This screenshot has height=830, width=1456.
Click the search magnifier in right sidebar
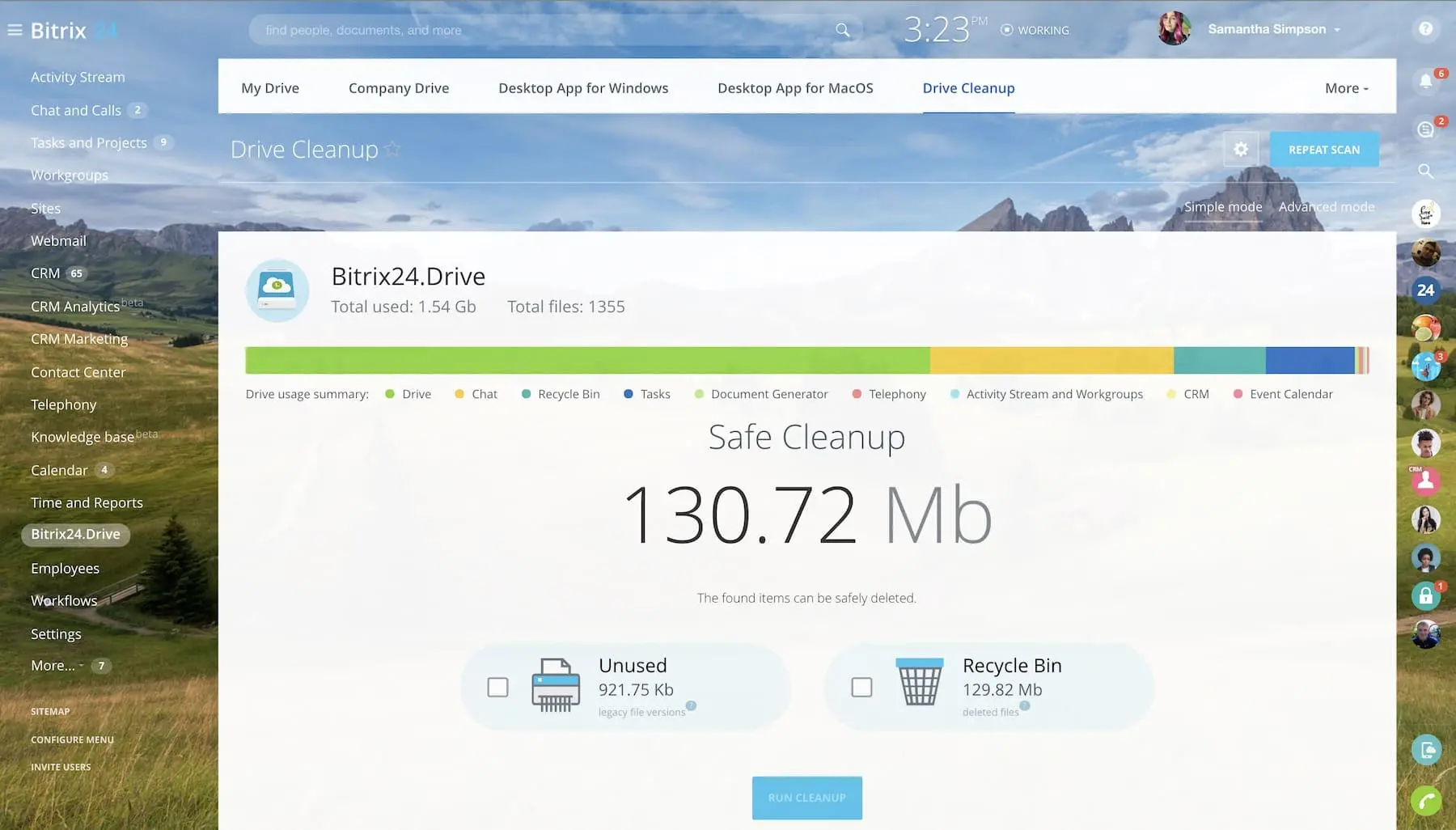pos(1425,171)
